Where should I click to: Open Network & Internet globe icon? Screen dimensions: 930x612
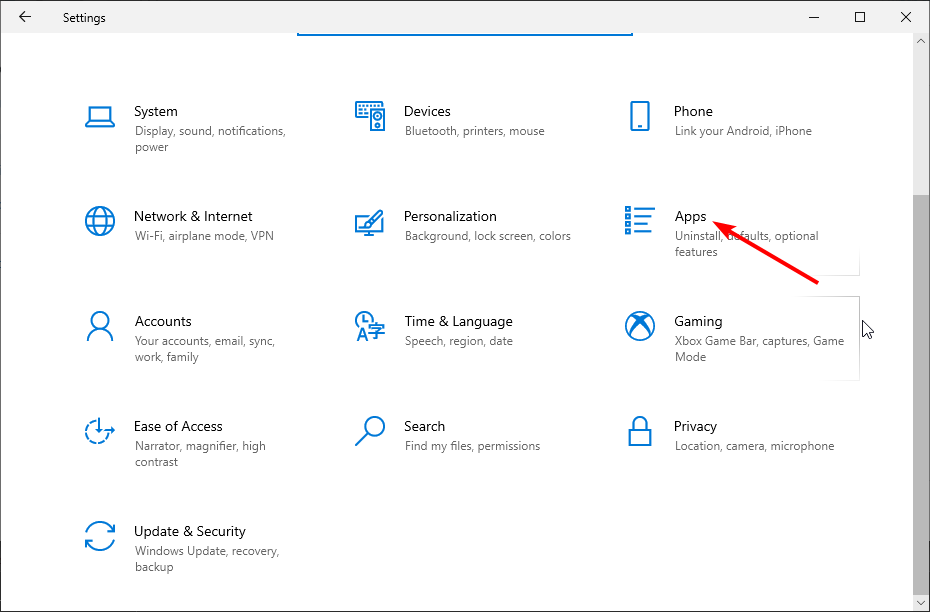pos(100,221)
